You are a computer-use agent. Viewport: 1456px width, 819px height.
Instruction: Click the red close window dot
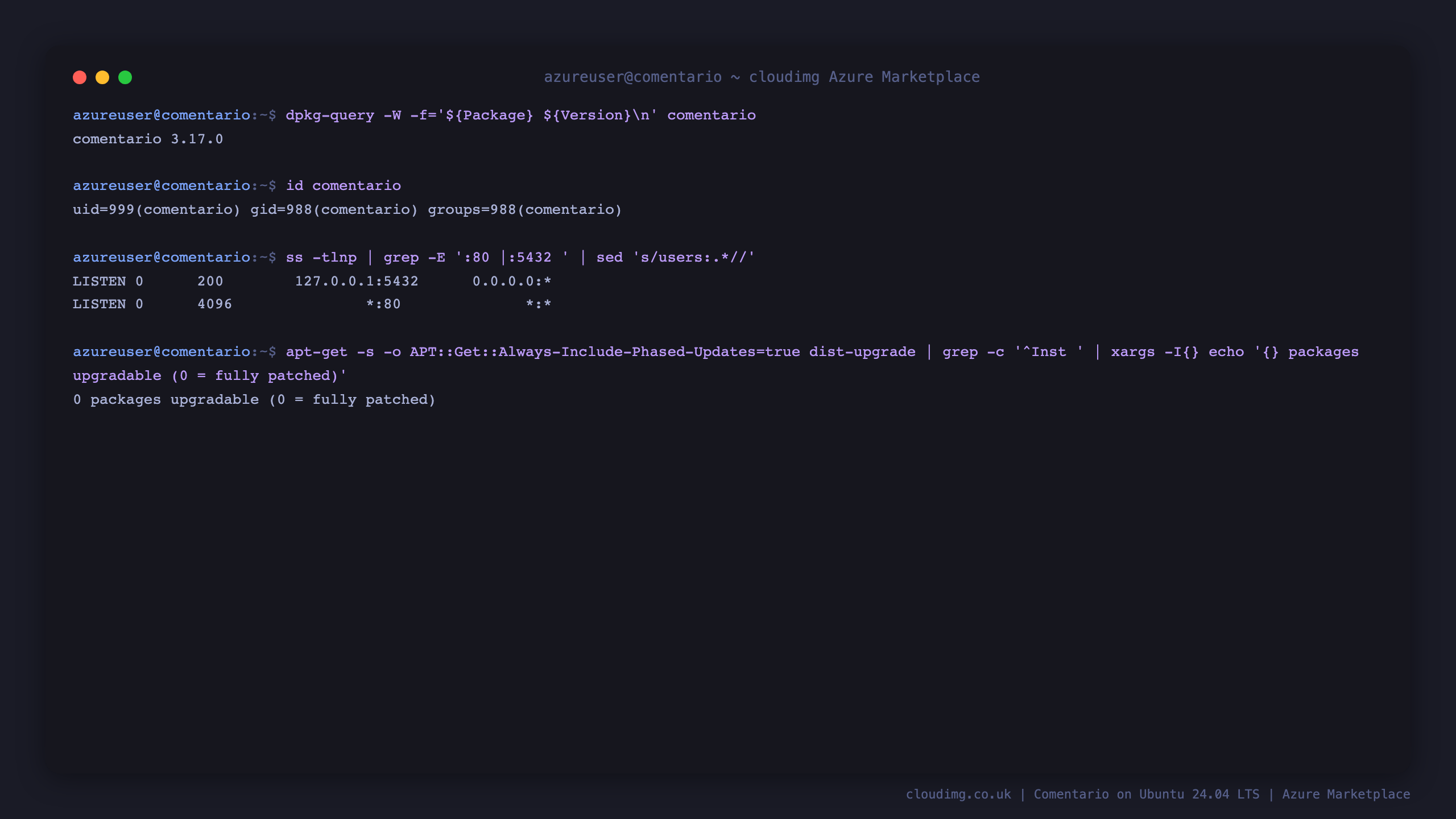[x=80, y=77]
